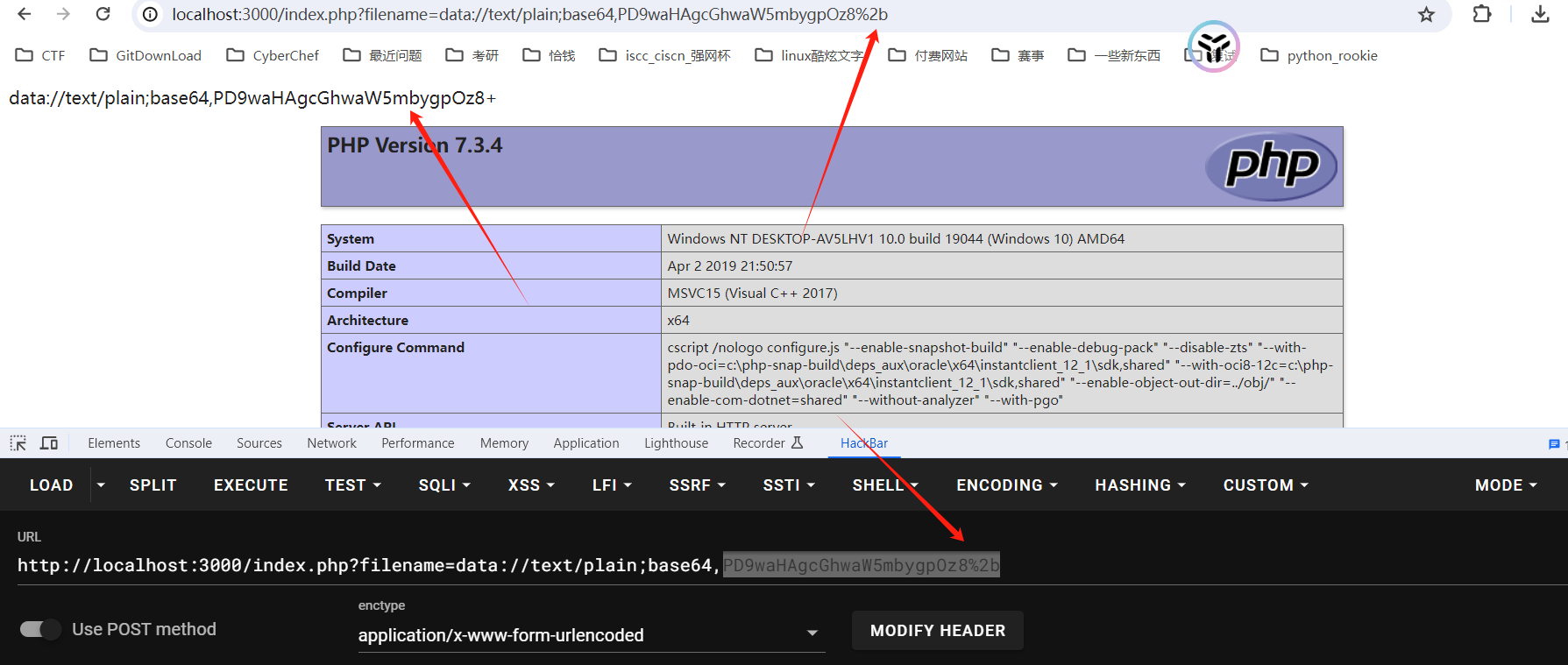Click the address bar URL text
Screen dimensions: 1568x665
529,15
